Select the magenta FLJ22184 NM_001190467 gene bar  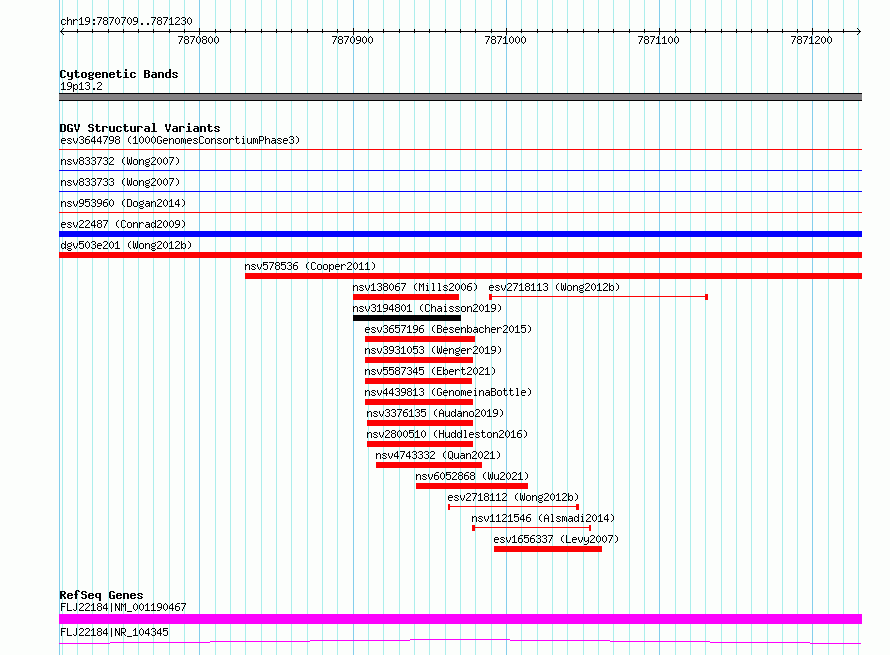460,619
